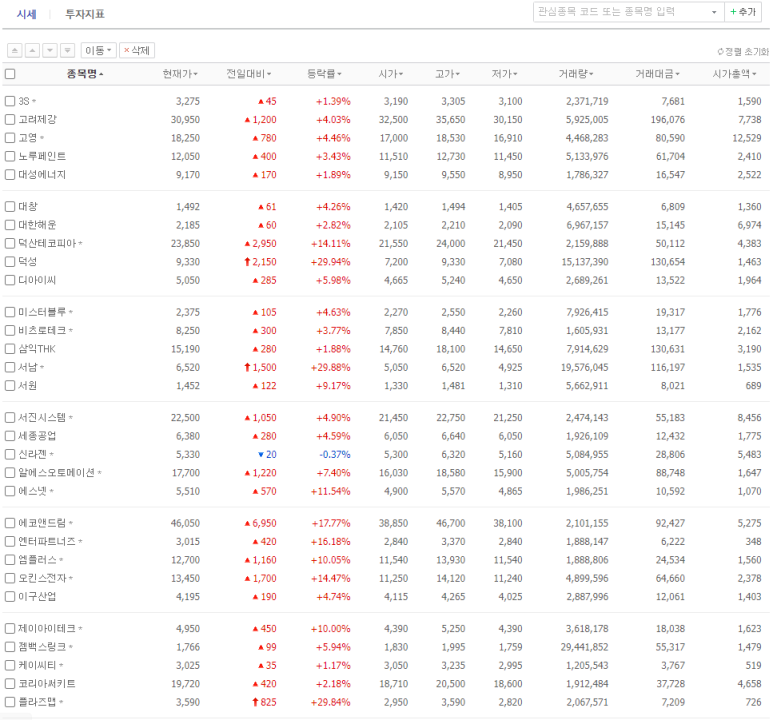Click the small arrow next to 알에스오토메이션

[x=100, y=473]
